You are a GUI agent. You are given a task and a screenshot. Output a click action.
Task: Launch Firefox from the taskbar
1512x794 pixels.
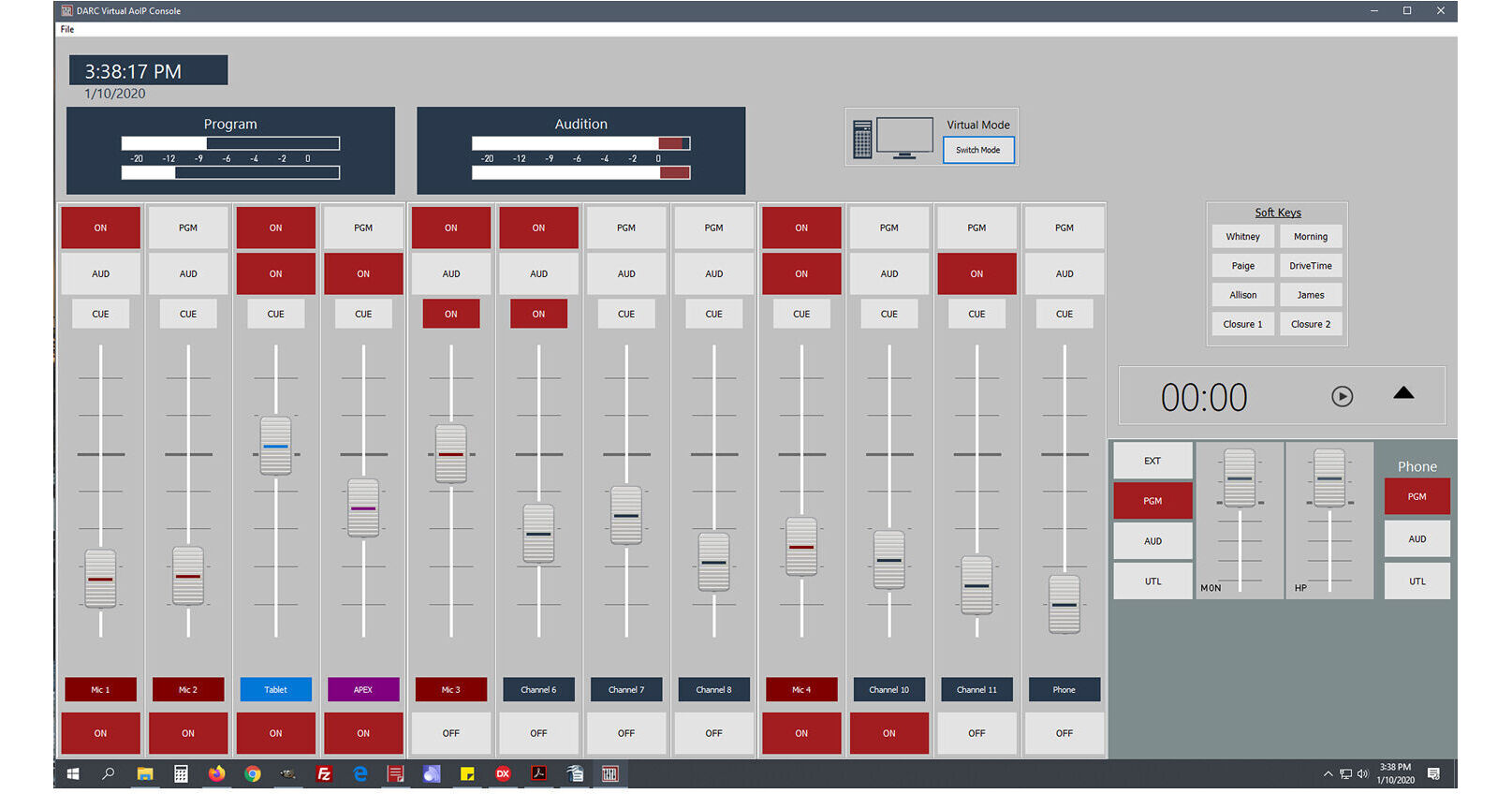[x=216, y=773]
